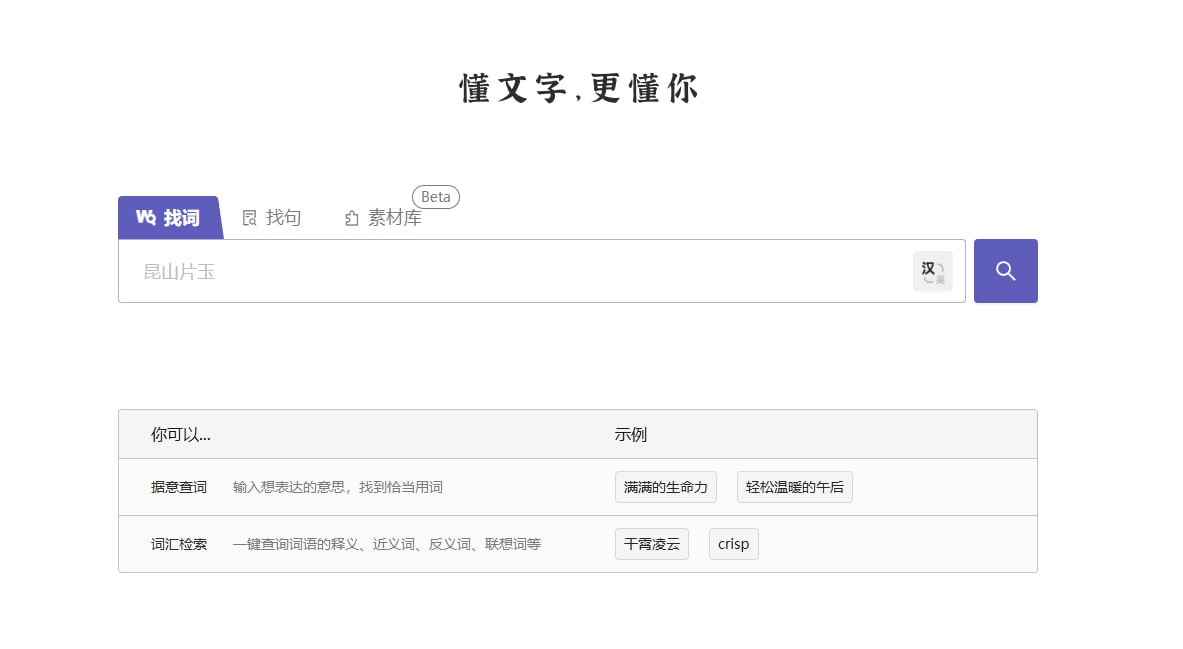Click the description 输入想表达的意思，找到恰当用词
1183x649 pixels.
(337, 488)
